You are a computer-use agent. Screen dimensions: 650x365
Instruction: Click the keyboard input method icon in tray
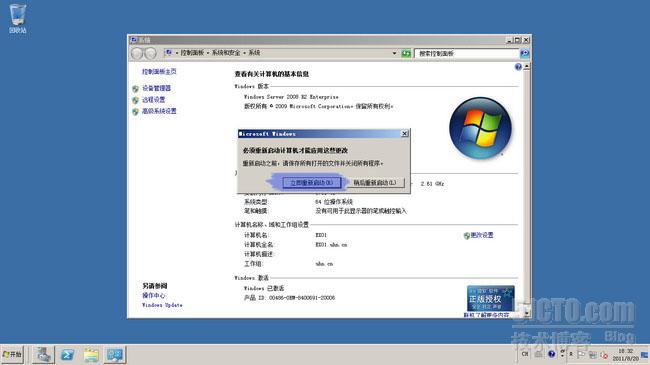coord(538,354)
